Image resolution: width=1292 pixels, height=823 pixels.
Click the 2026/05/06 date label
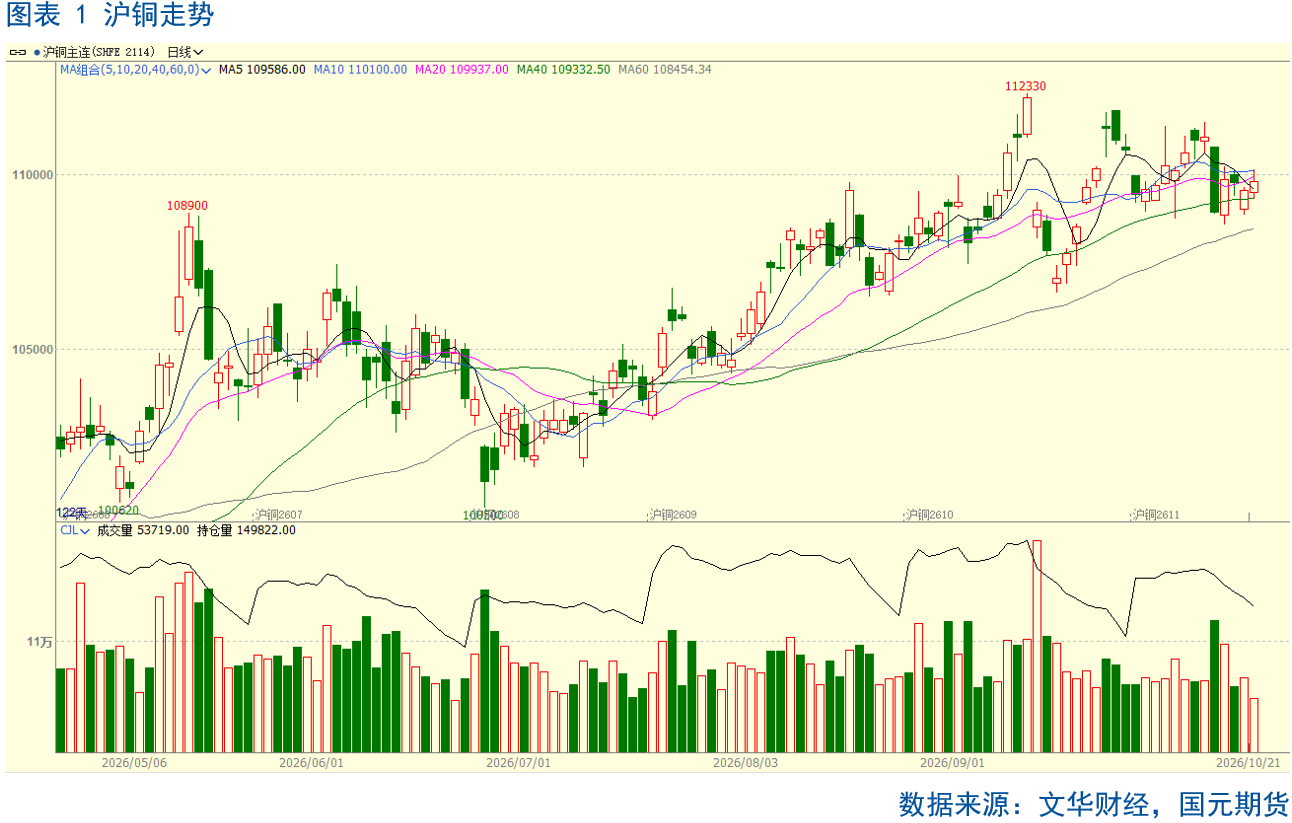[134, 762]
